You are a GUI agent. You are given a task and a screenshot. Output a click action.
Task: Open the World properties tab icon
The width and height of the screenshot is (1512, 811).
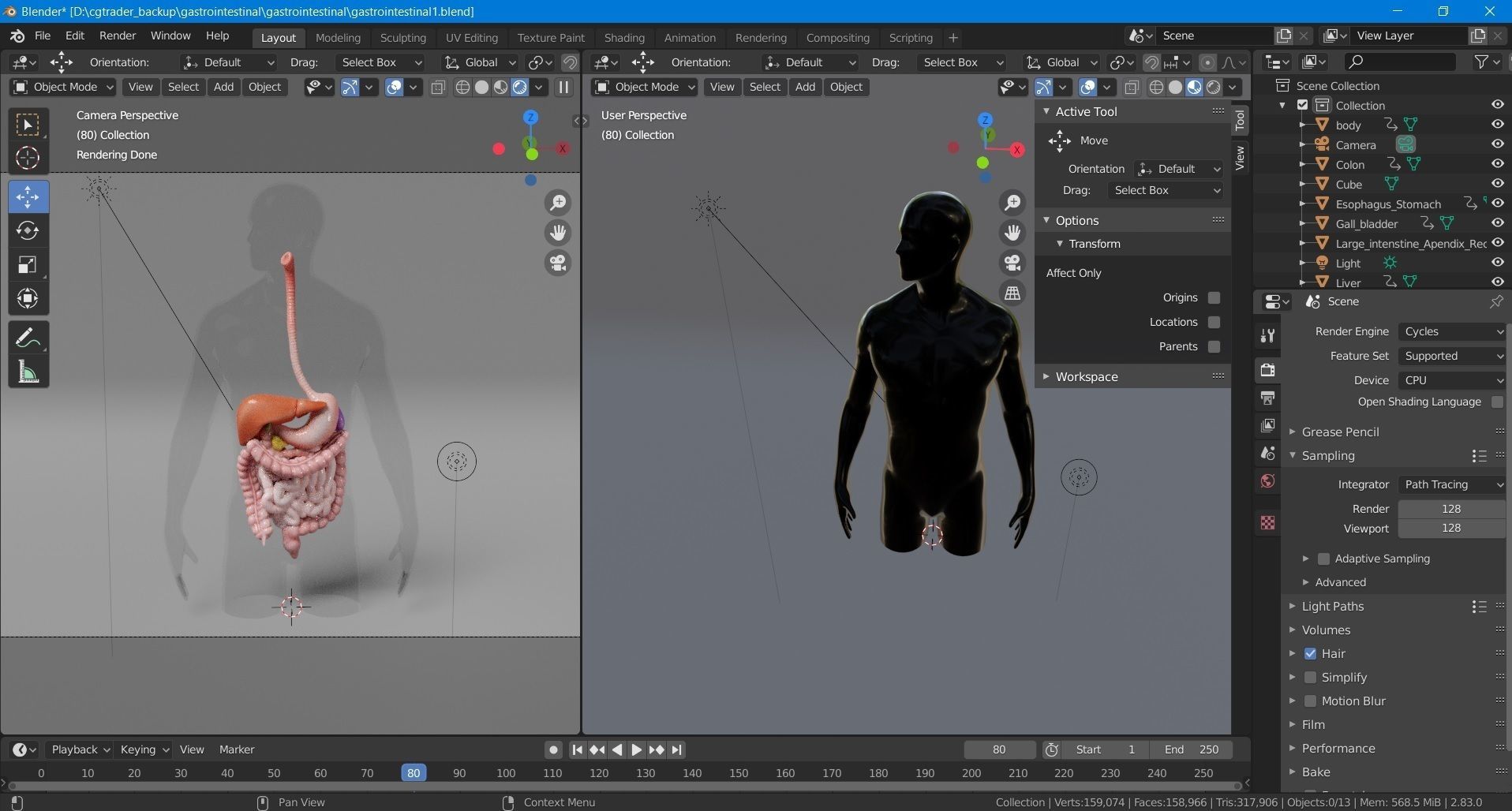click(1267, 481)
